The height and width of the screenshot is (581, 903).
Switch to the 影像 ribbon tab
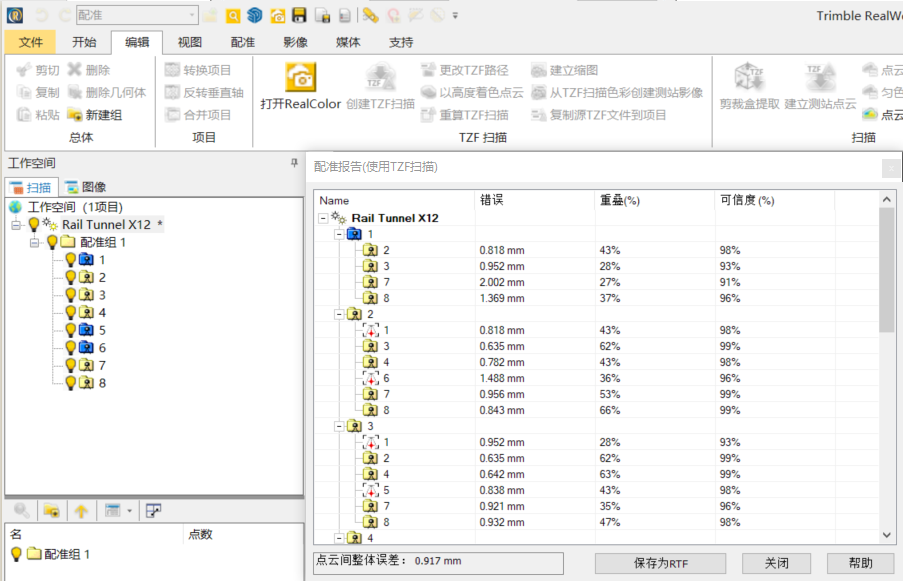click(295, 42)
